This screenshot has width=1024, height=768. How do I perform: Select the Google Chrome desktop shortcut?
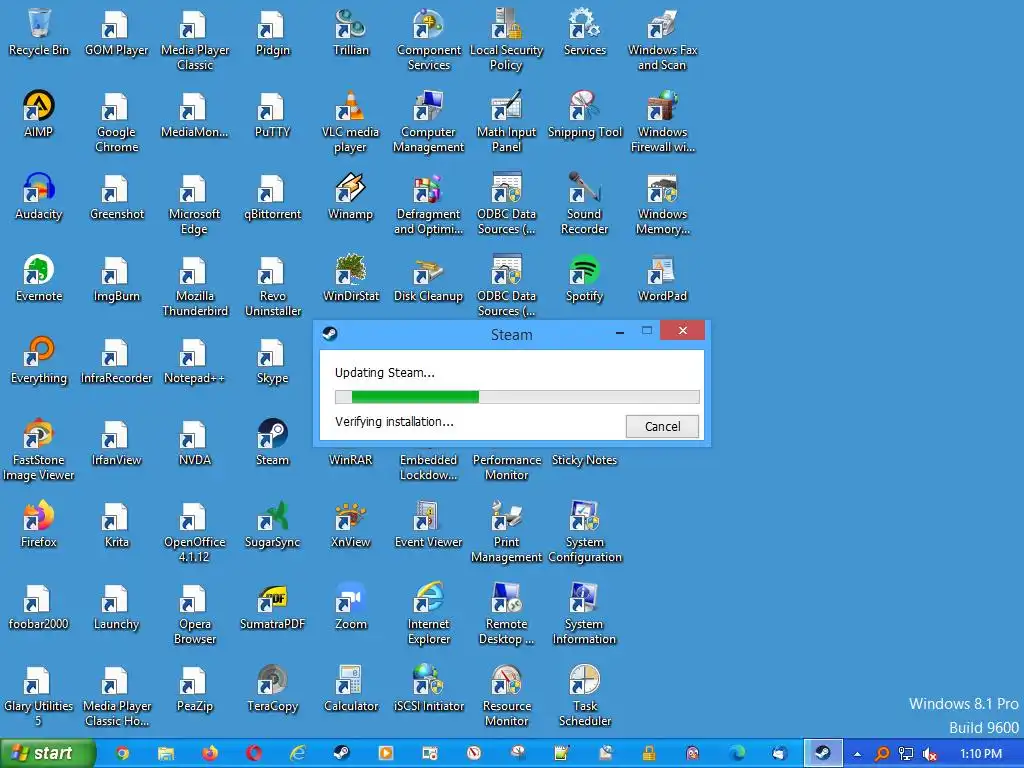[x=116, y=121]
